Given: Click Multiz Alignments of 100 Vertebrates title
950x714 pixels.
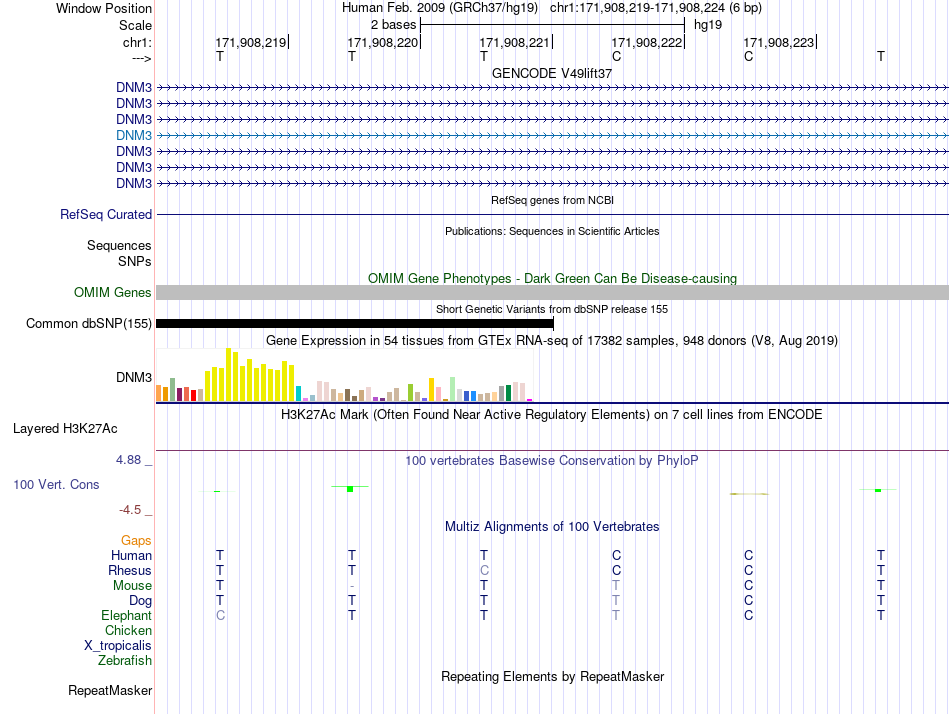Looking at the screenshot, I should tap(552, 527).
